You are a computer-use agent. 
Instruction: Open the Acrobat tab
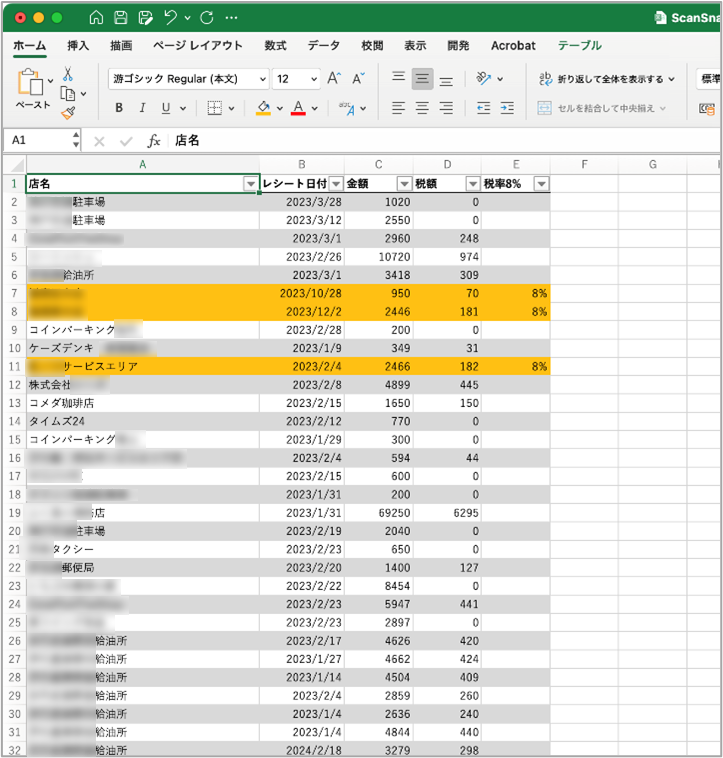(513, 45)
